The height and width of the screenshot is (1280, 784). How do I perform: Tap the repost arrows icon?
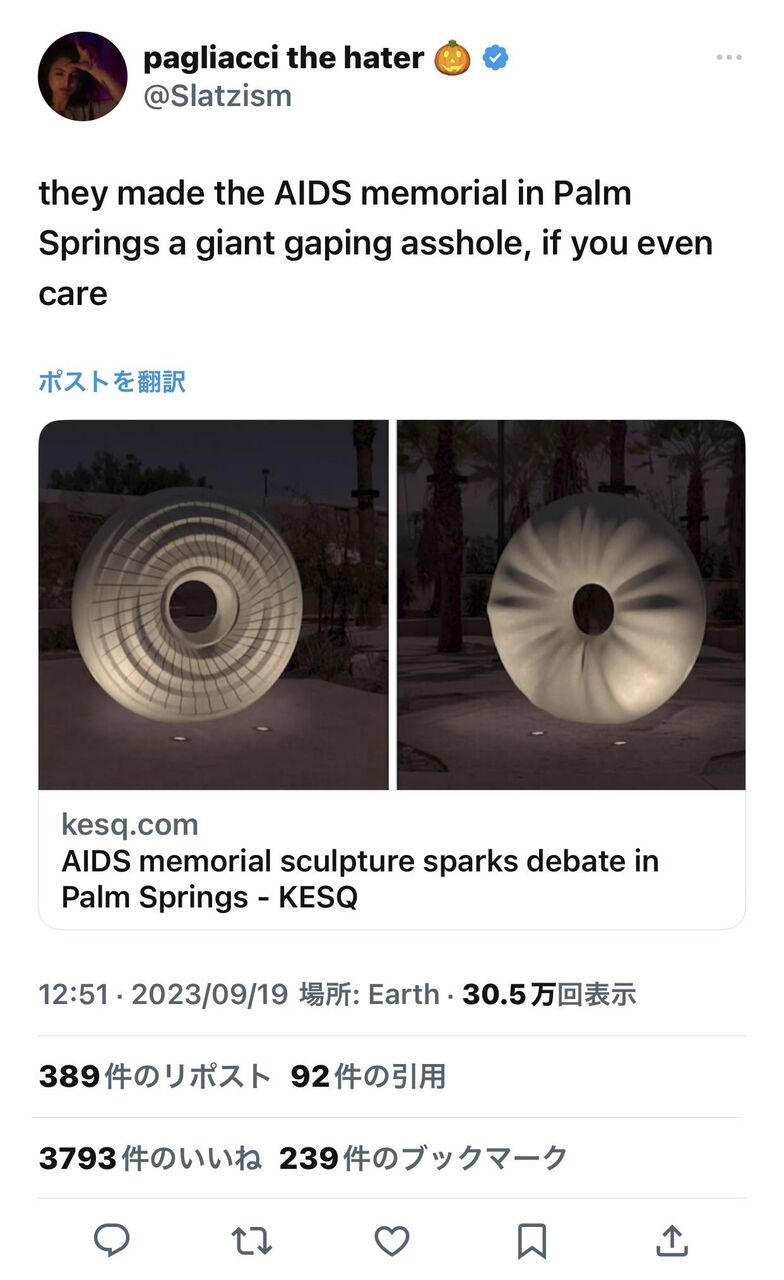click(251, 1241)
